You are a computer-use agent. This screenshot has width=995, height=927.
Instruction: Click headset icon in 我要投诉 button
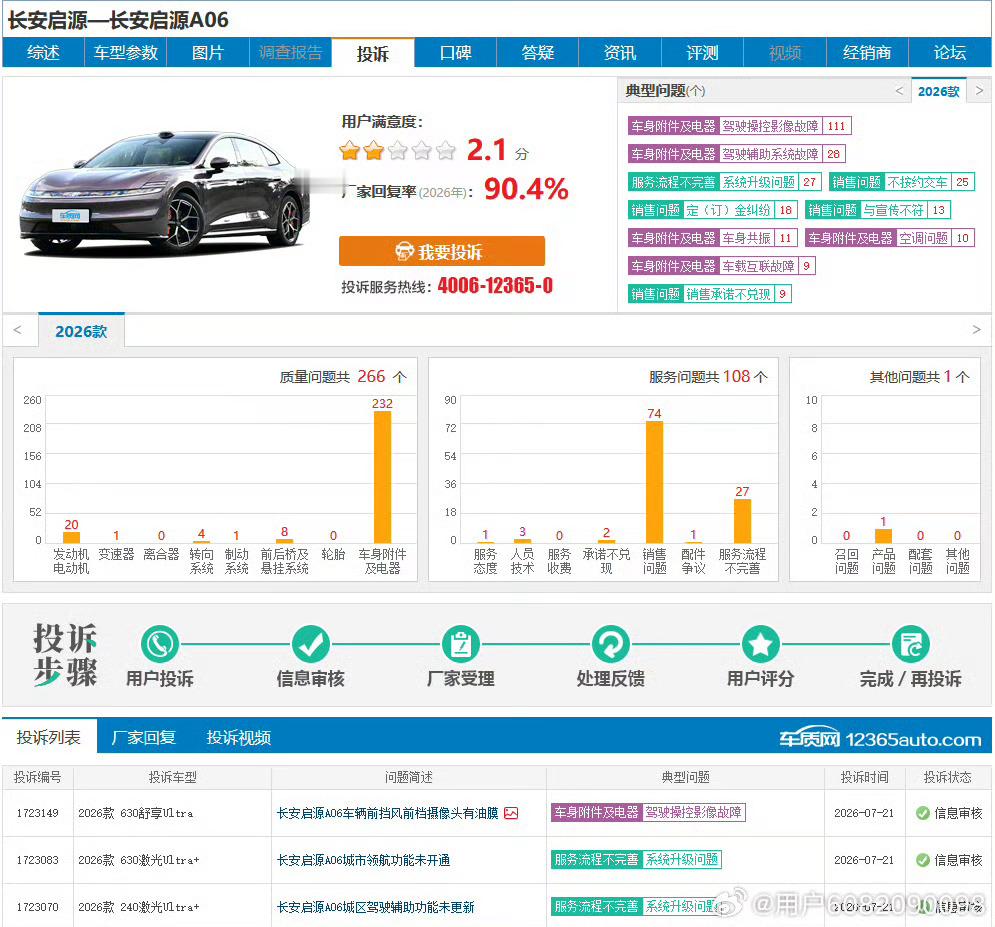pyautogui.click(x=404, y=251)
